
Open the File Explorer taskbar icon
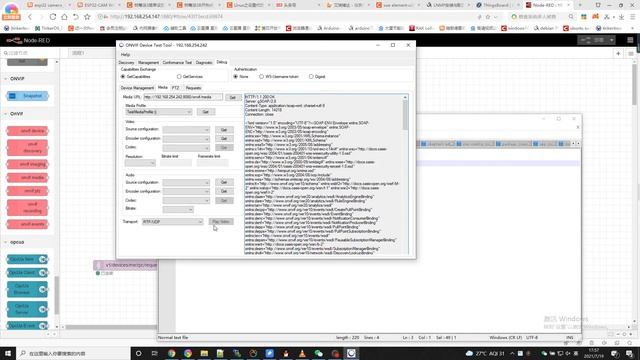[204, 353]
